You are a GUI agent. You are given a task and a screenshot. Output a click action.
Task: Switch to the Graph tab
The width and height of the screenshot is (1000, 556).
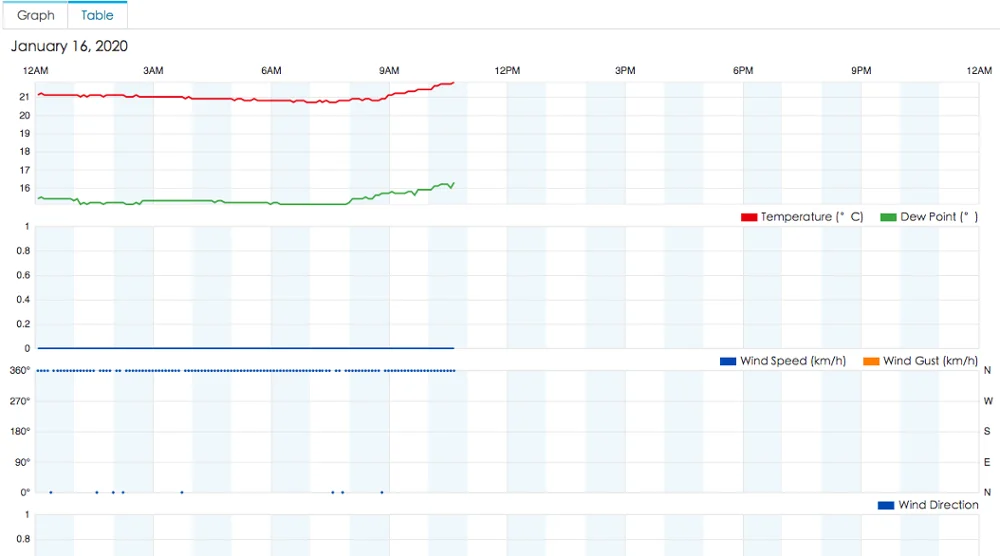click(36, 15)
